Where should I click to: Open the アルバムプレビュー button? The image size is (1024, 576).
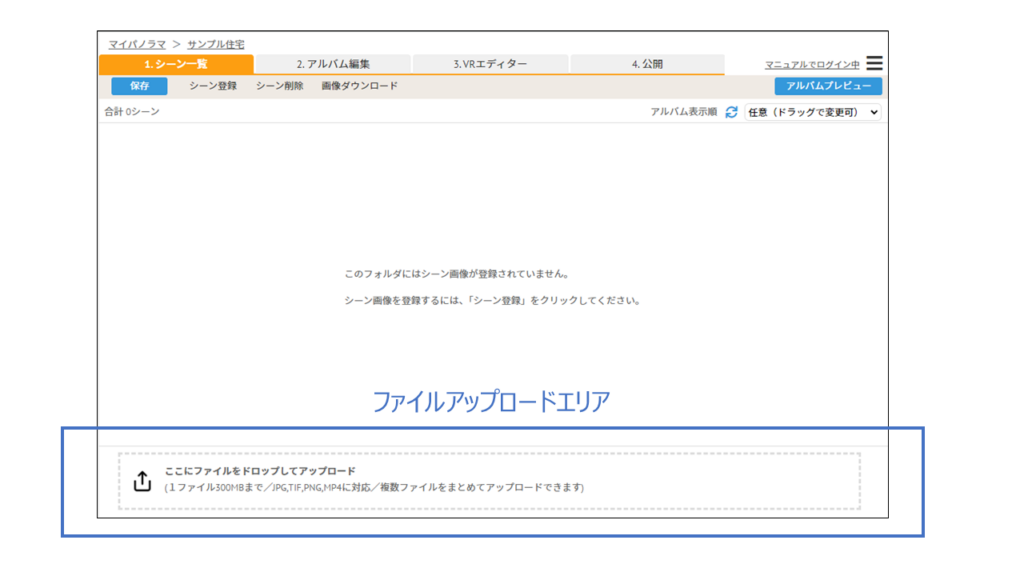pyautogui.click(x=828, y=86)
